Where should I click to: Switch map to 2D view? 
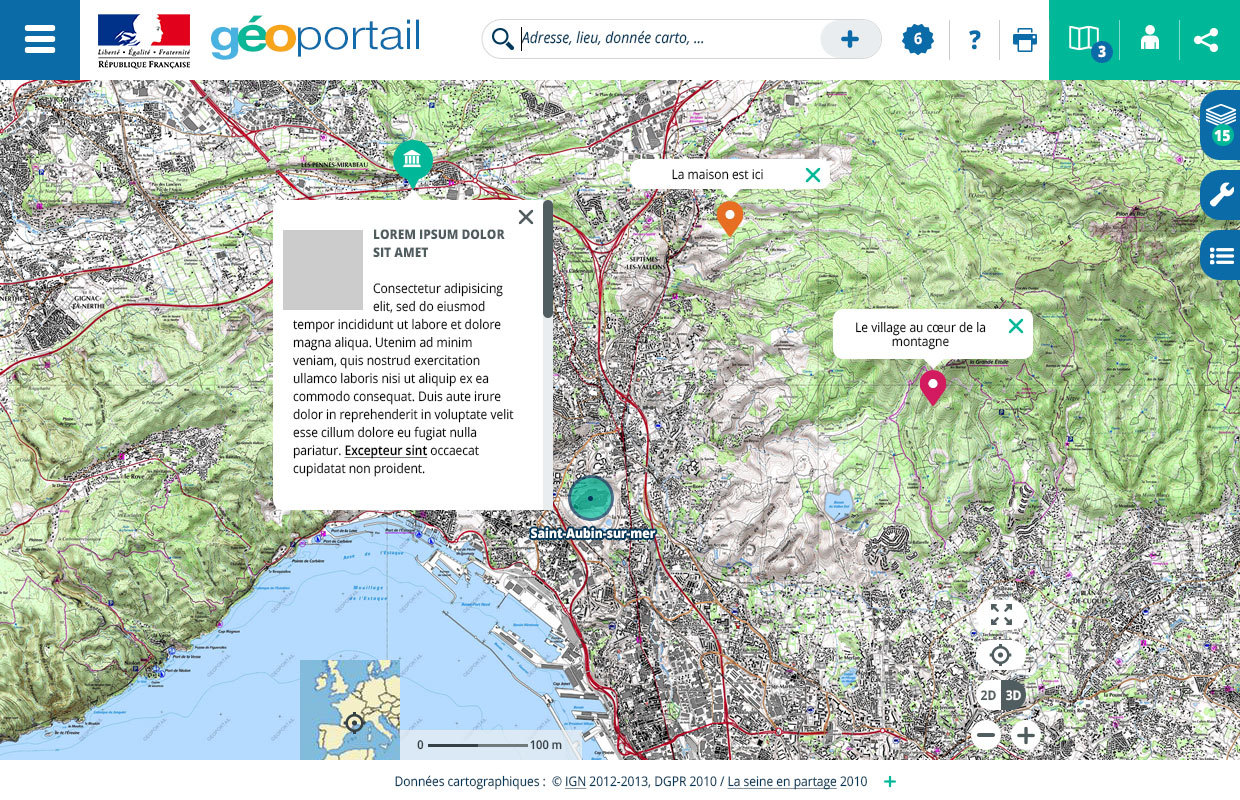[x=988, y=696]
